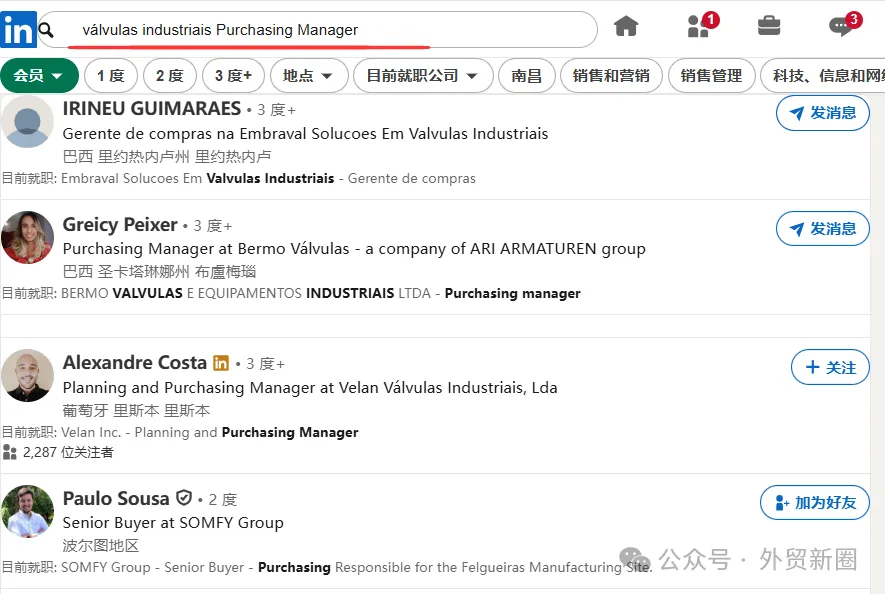Click the location '巴西 圣卡塔琳娜州 布盧梅瑙'
This screenshot has height=594, width=885.
tap(159, 272)
